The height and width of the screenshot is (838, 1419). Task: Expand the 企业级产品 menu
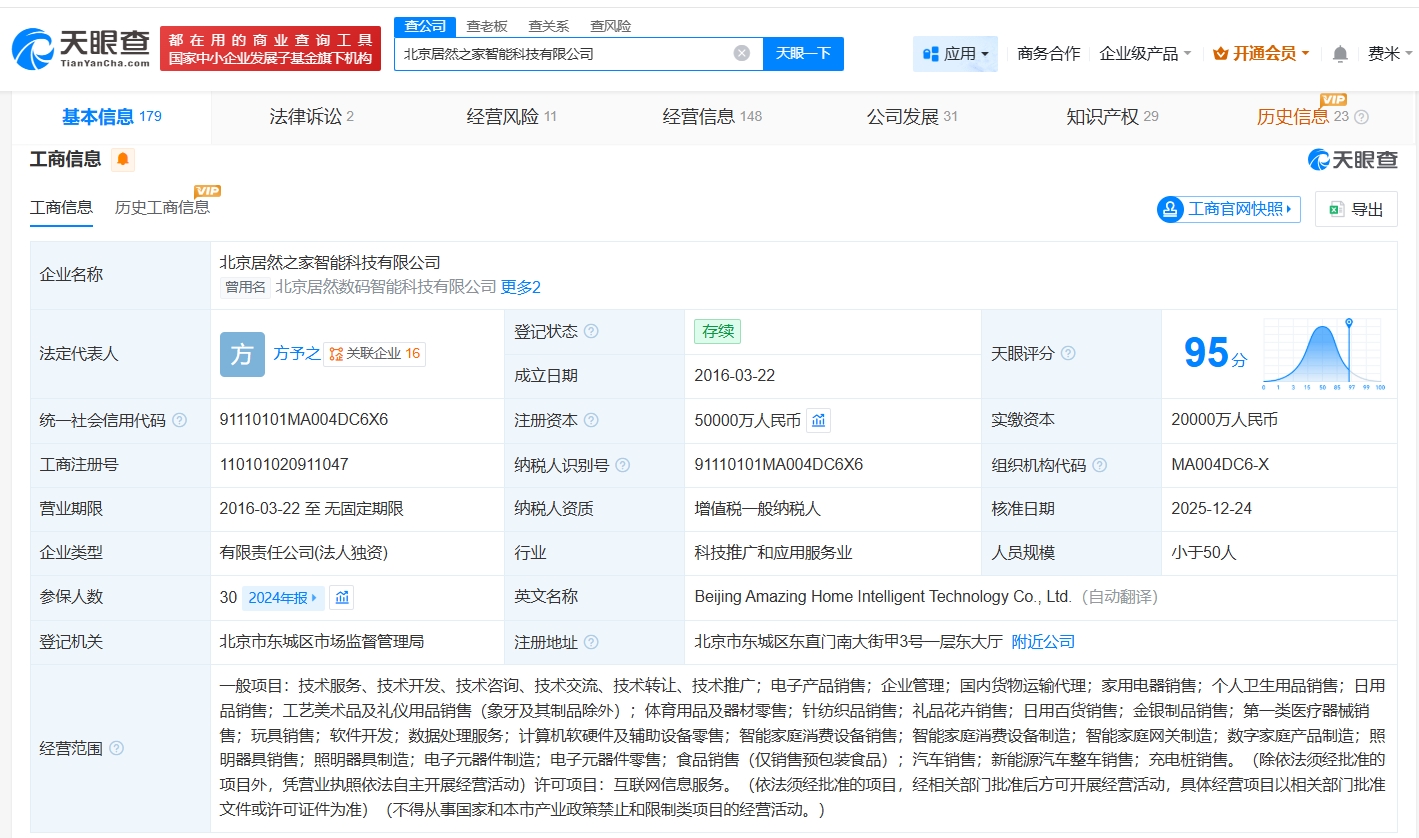1144,54
